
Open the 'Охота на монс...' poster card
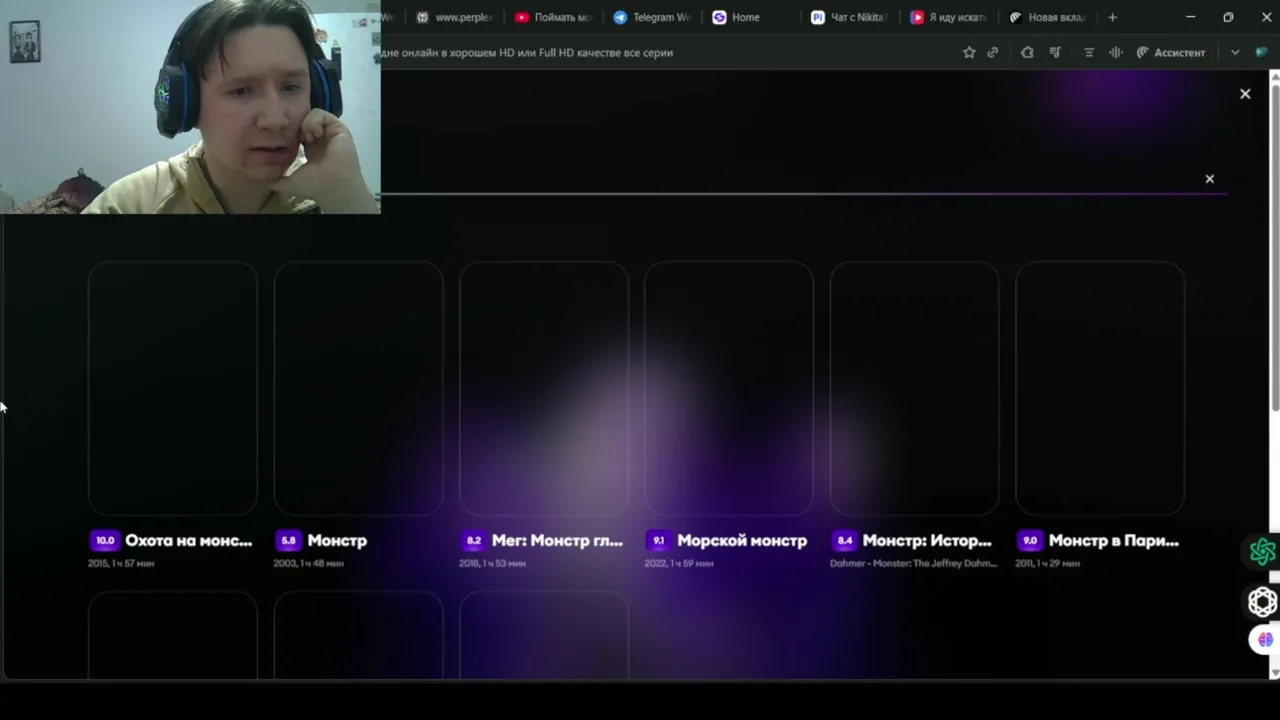click(x=172, y=388)
